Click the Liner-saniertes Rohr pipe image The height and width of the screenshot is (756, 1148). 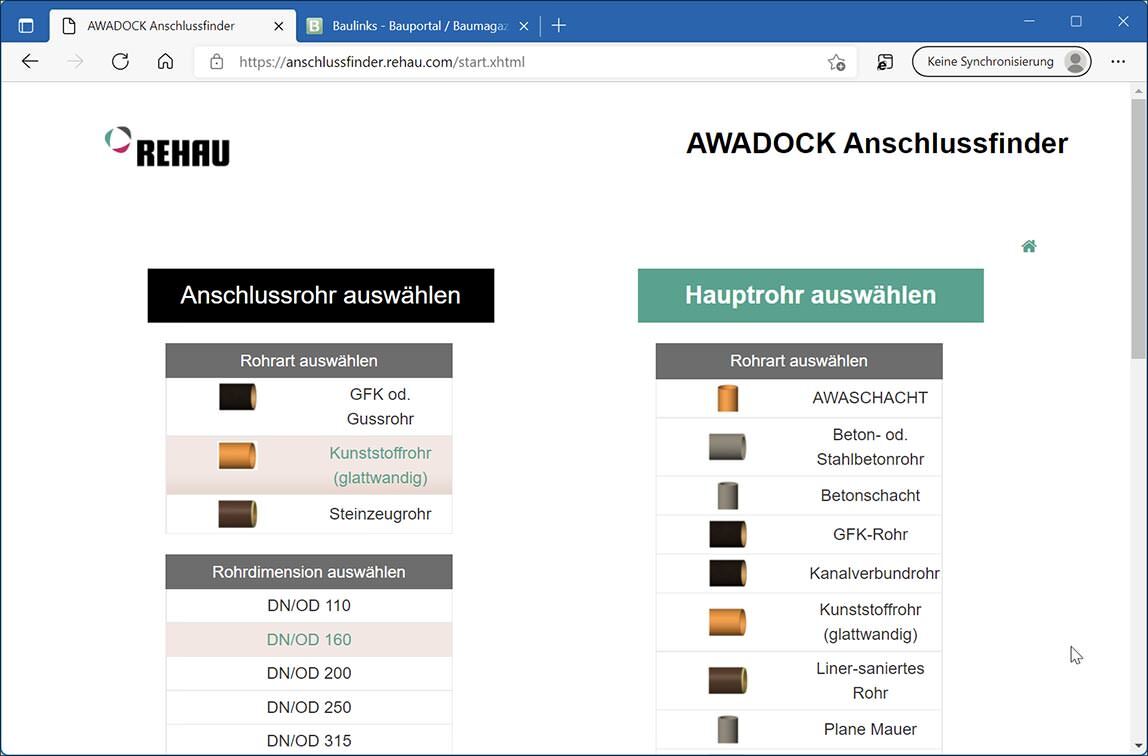click(728, 681)
